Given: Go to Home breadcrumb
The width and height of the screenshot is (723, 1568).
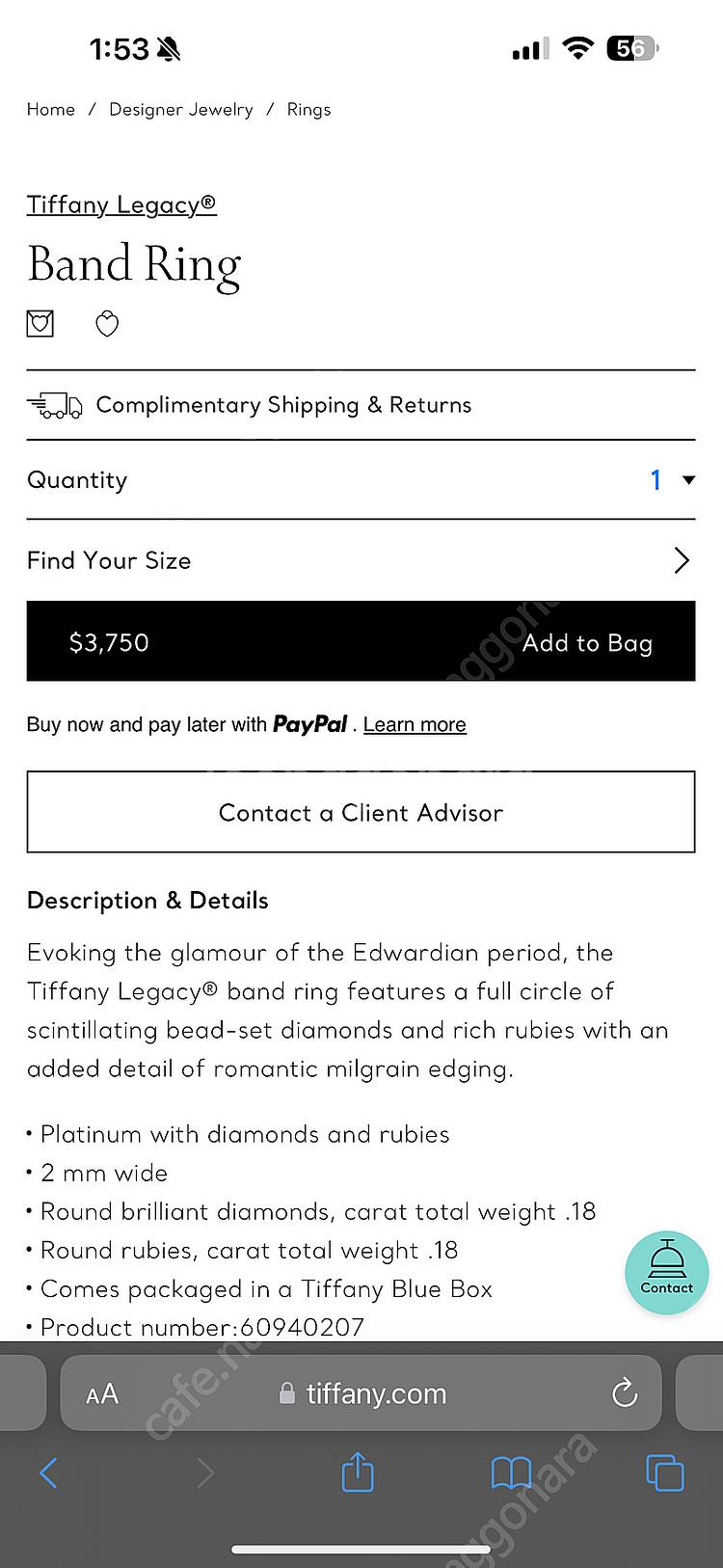Looking at the screenshot, I should 51,110.
